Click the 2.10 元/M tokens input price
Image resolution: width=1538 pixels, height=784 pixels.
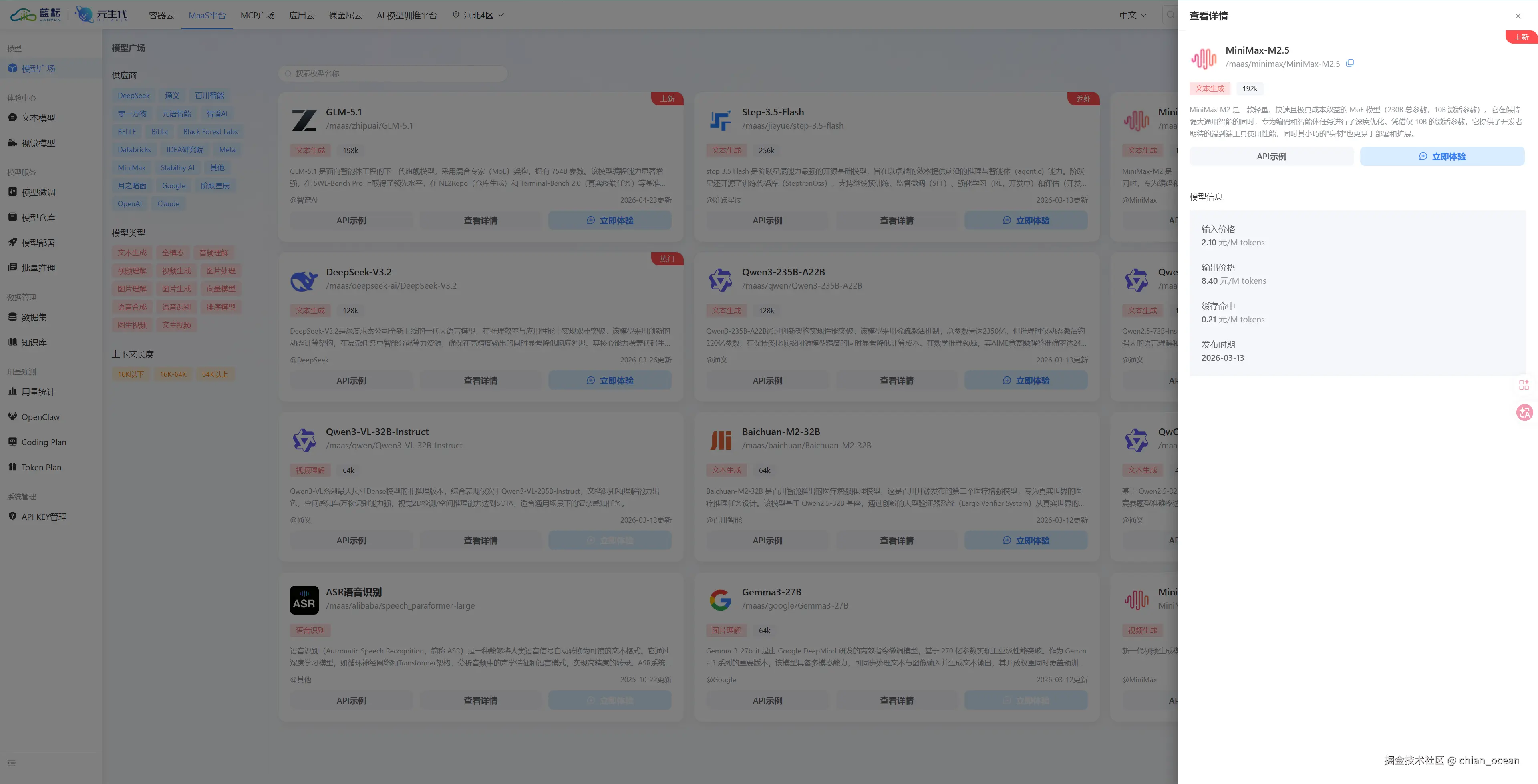point(1233,242)
